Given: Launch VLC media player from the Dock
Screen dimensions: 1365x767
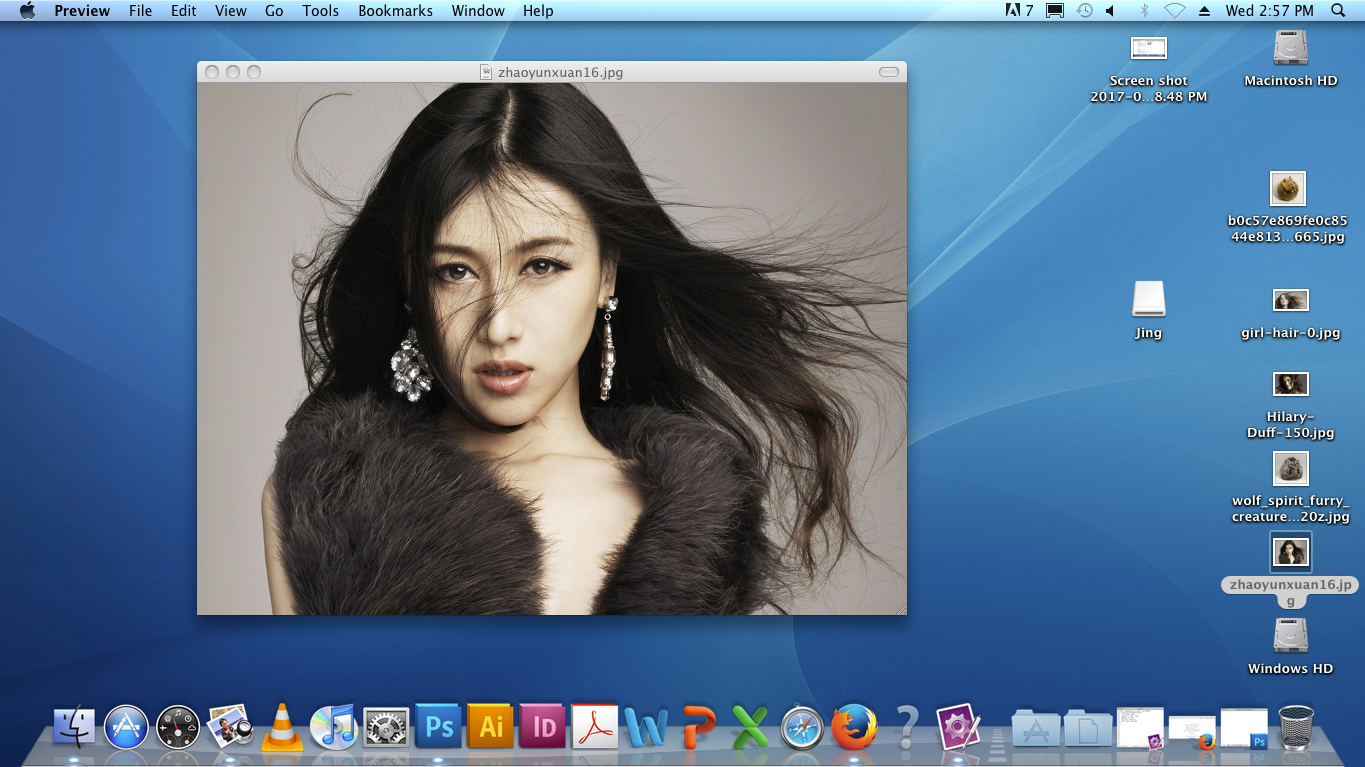Looking at the screenshot, I should [x=282, y=727].
